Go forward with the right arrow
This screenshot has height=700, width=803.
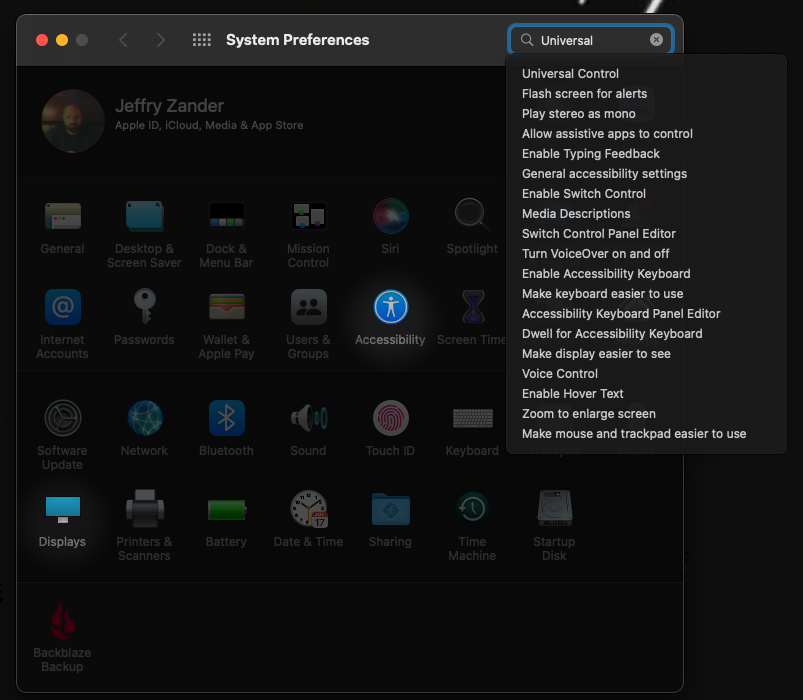(x=161, y=40)
